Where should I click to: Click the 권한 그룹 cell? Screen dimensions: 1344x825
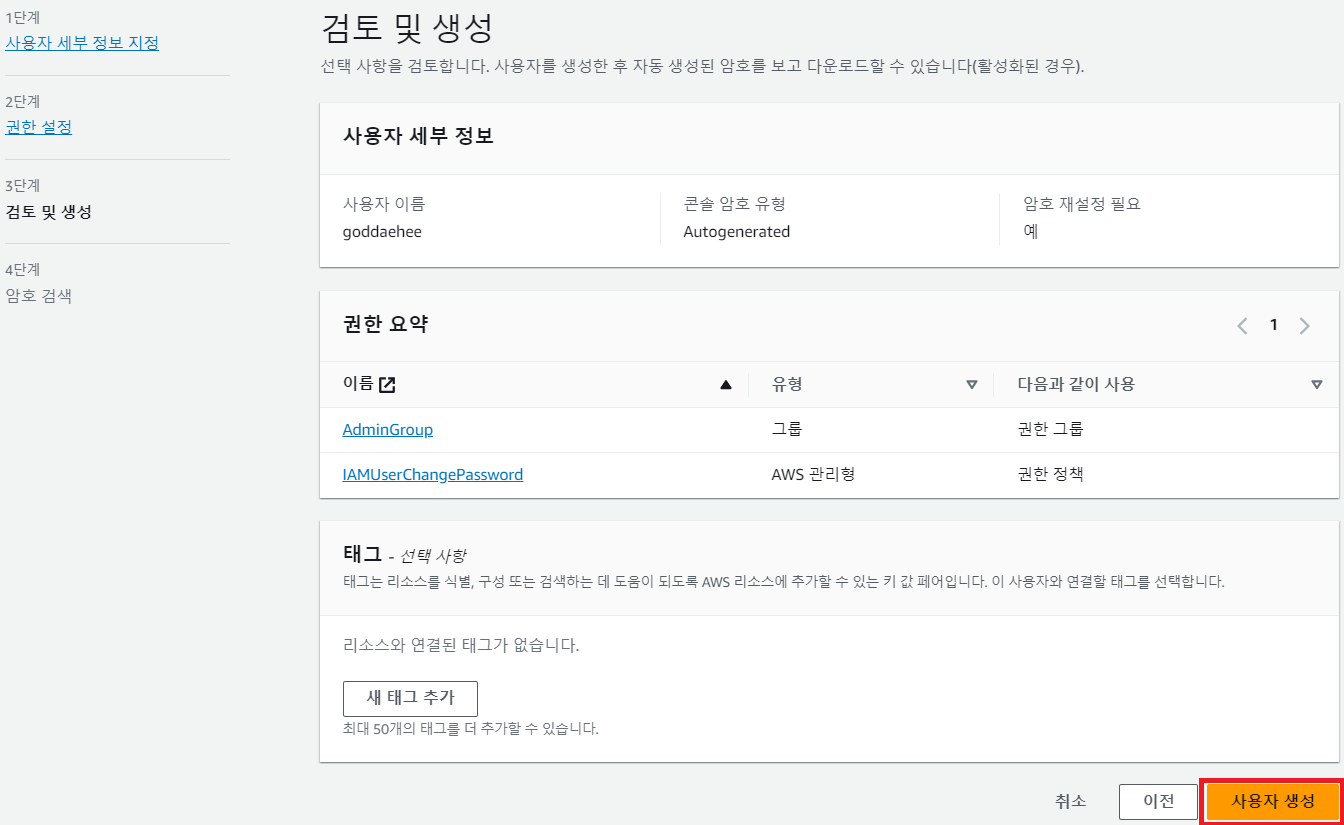coord(1050,429)
